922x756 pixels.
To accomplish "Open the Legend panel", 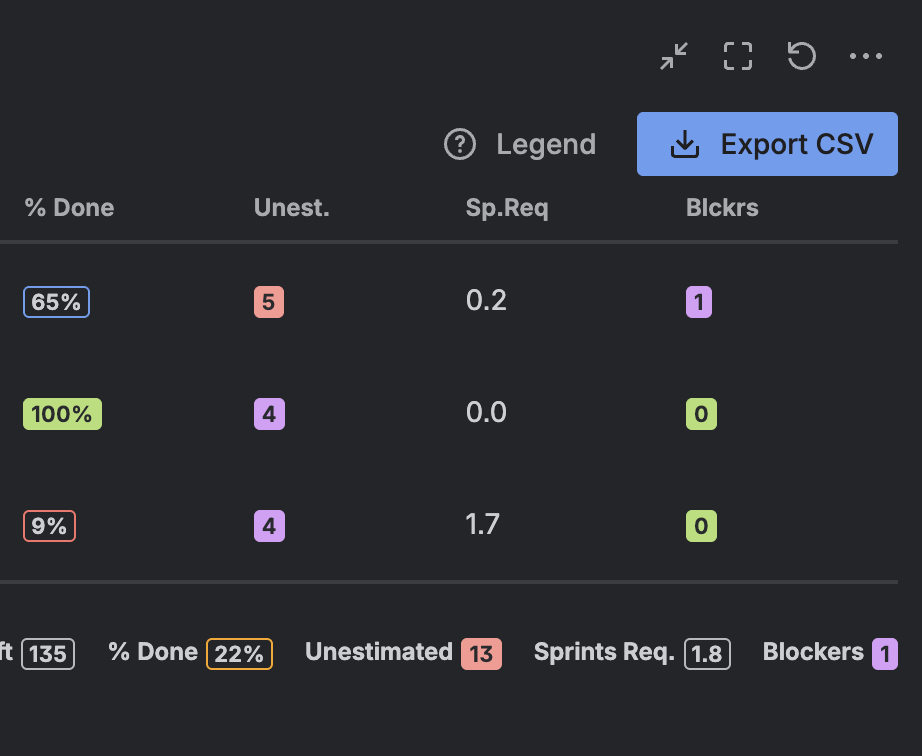I will coord(546,144).
